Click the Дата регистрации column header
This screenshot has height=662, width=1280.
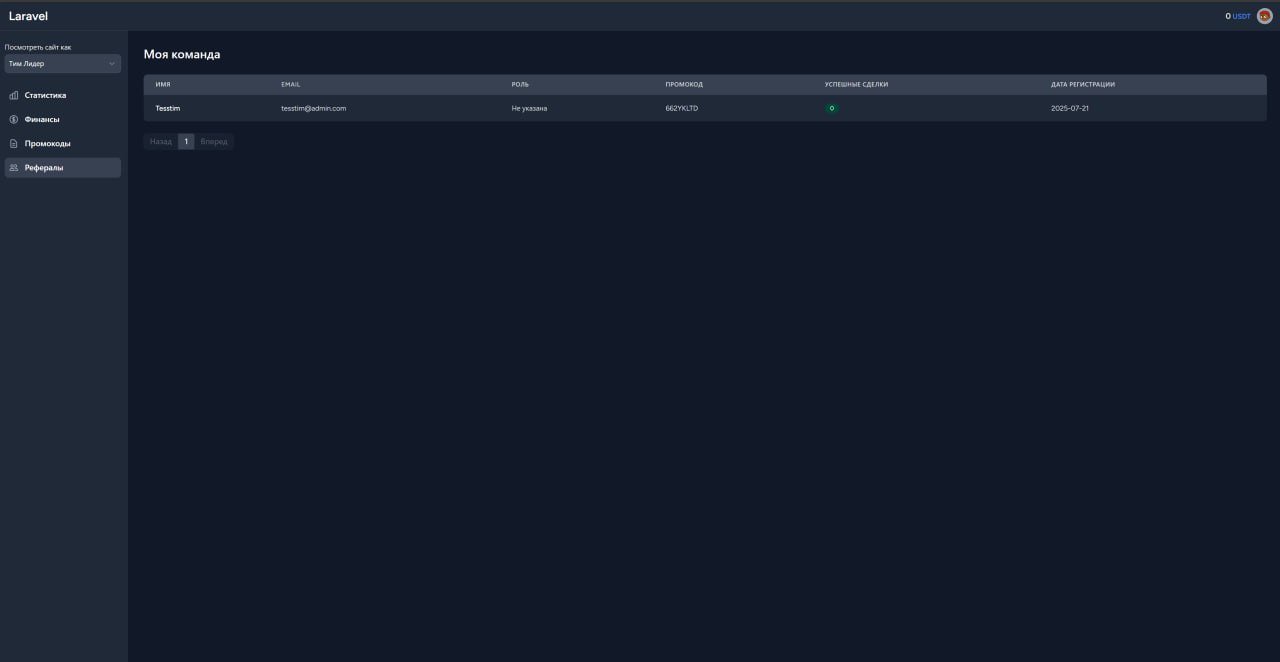(1083, 84)
